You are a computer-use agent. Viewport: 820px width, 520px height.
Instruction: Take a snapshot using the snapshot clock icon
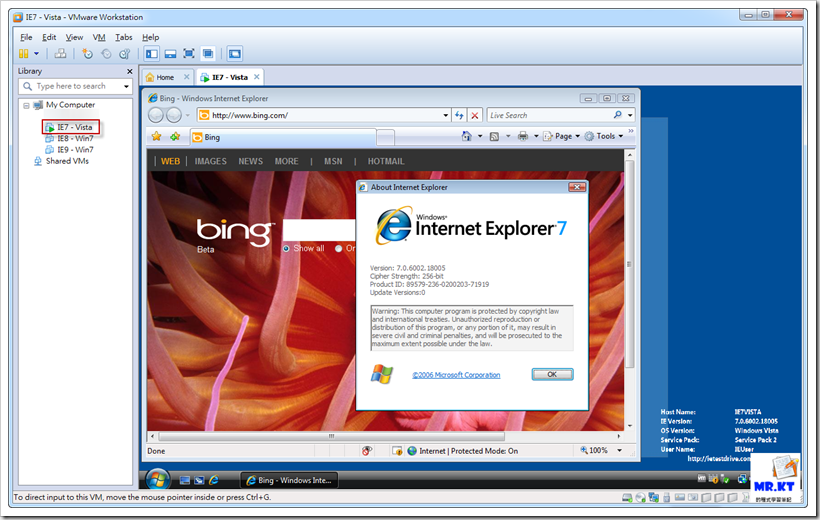click(x=87, y=53)
